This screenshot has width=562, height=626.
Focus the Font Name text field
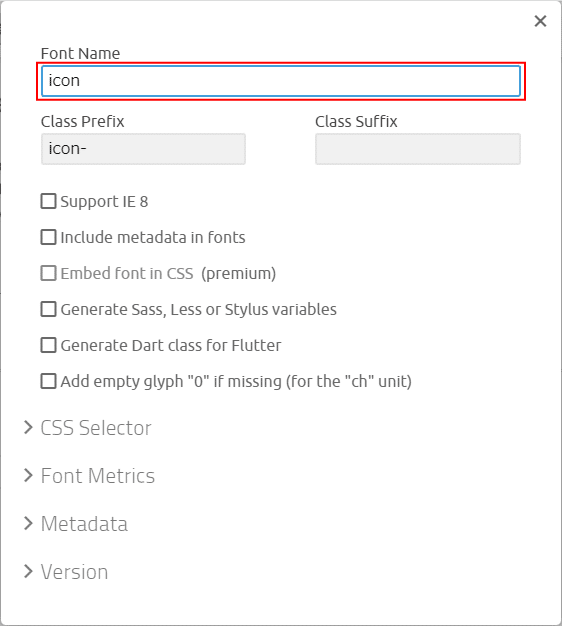(x=281, y=81)
